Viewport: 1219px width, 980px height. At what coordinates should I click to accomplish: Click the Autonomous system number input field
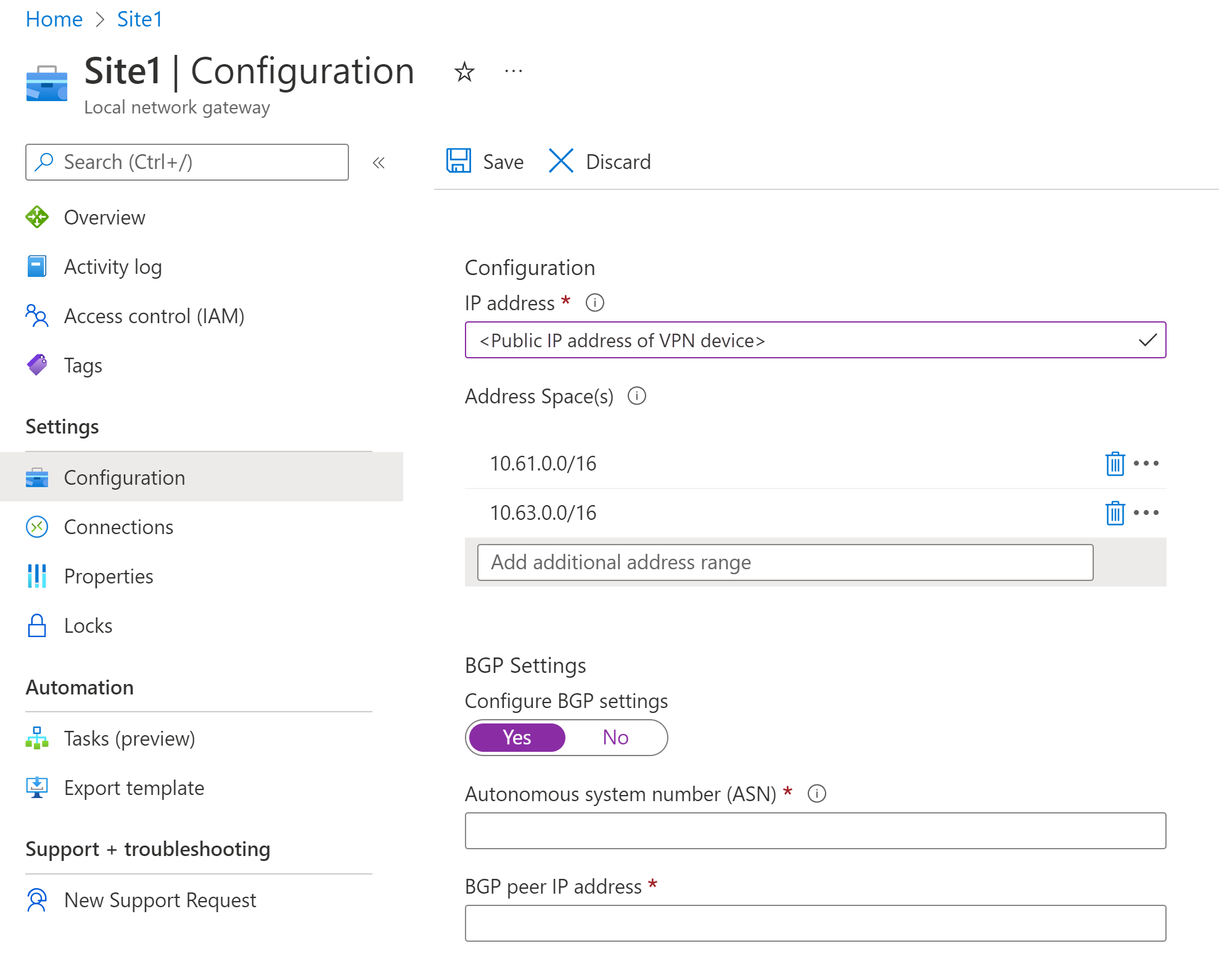pos(815,831)
